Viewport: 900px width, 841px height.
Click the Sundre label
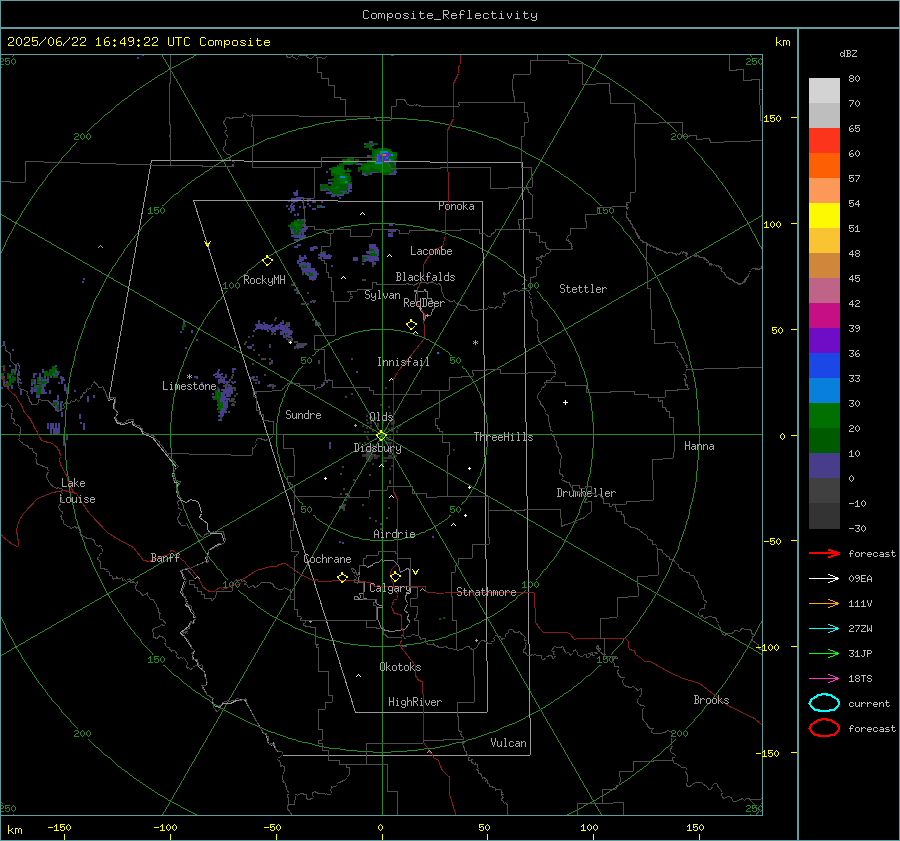[303, 414]
